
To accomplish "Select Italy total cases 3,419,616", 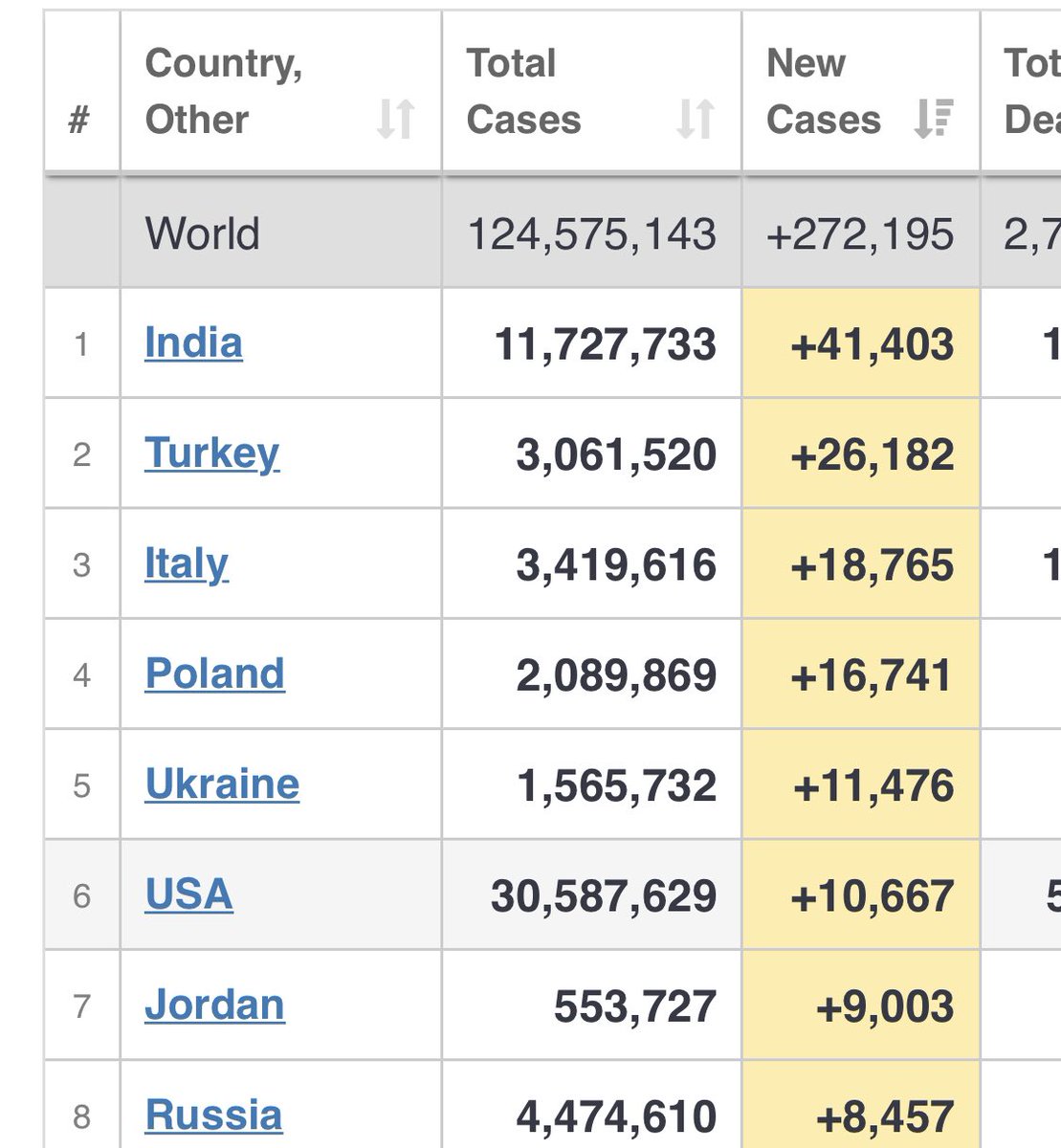I will (x=616, y=564).
